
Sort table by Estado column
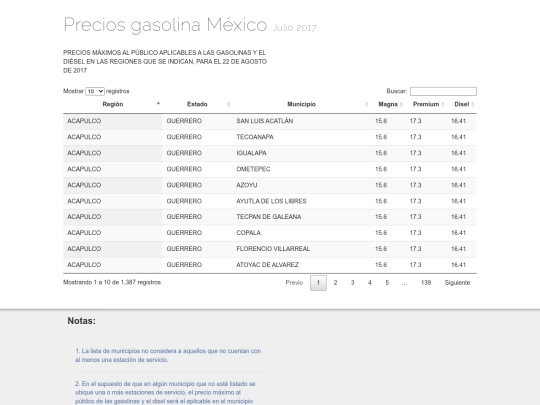pos(197,104)
